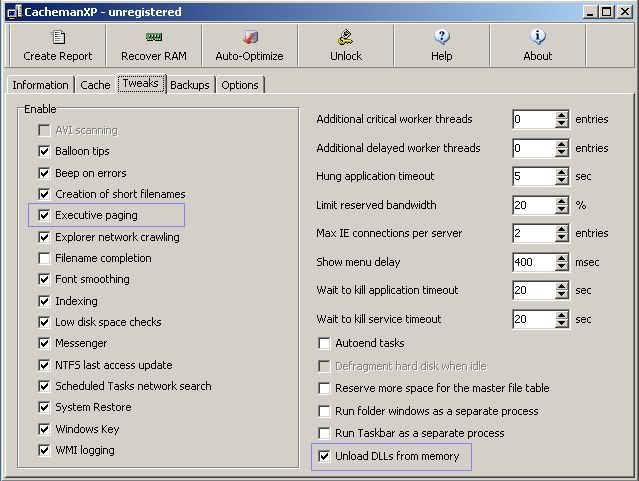This screenshot has width=639, height=481.
Task: Minimize the CachemanXP window
Action: point(590,12)
